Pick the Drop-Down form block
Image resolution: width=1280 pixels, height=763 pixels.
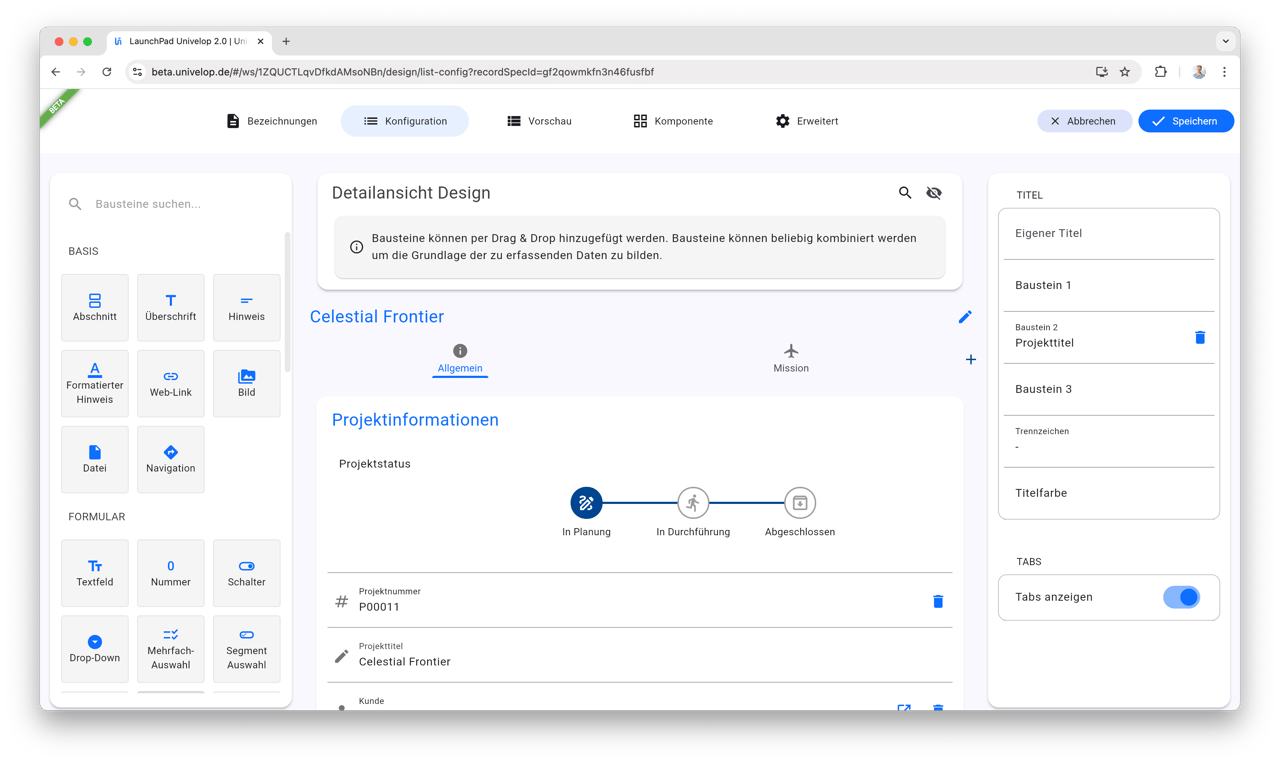pos(95,649)
